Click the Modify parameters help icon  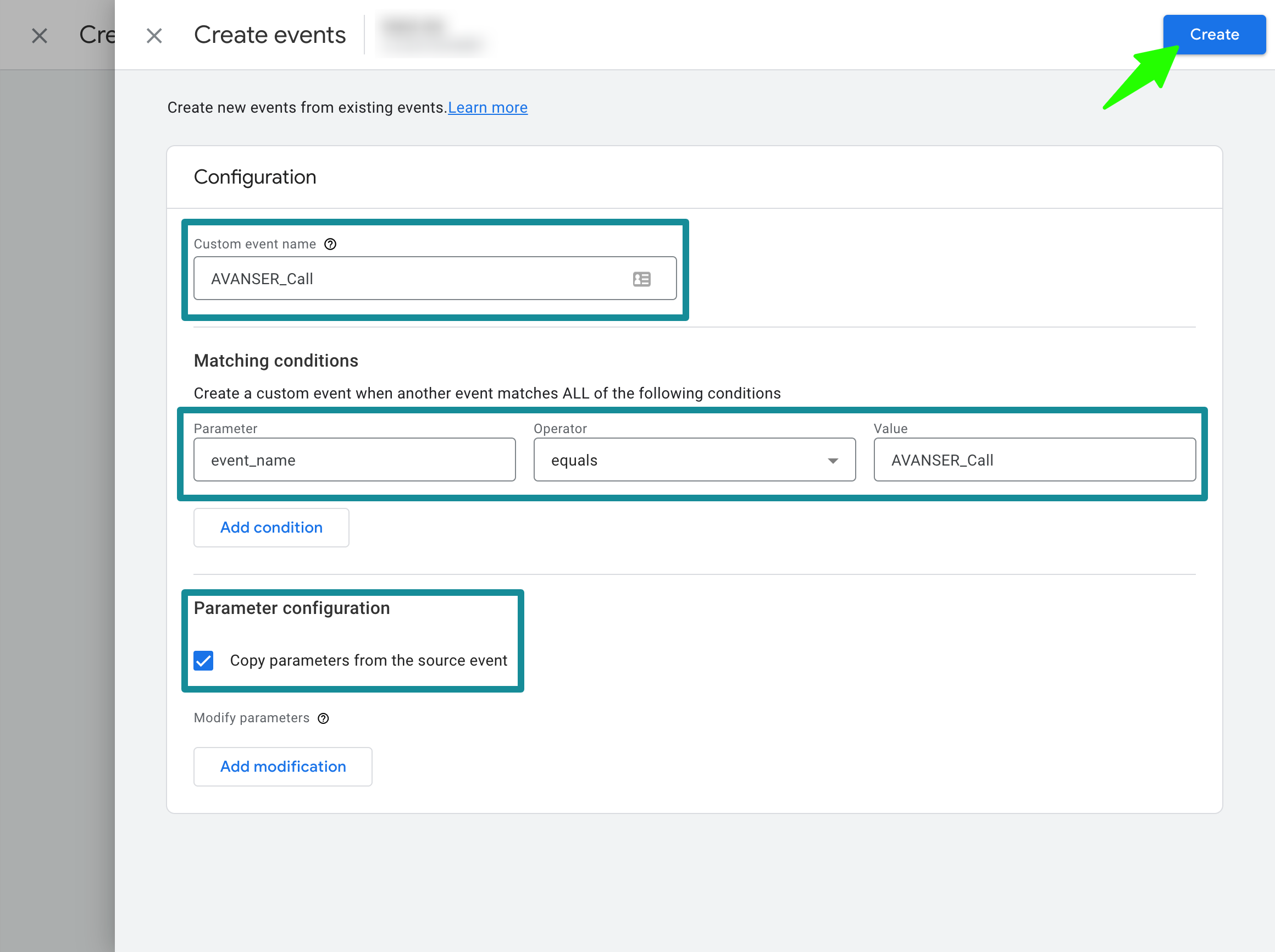(x=323, y=718)
